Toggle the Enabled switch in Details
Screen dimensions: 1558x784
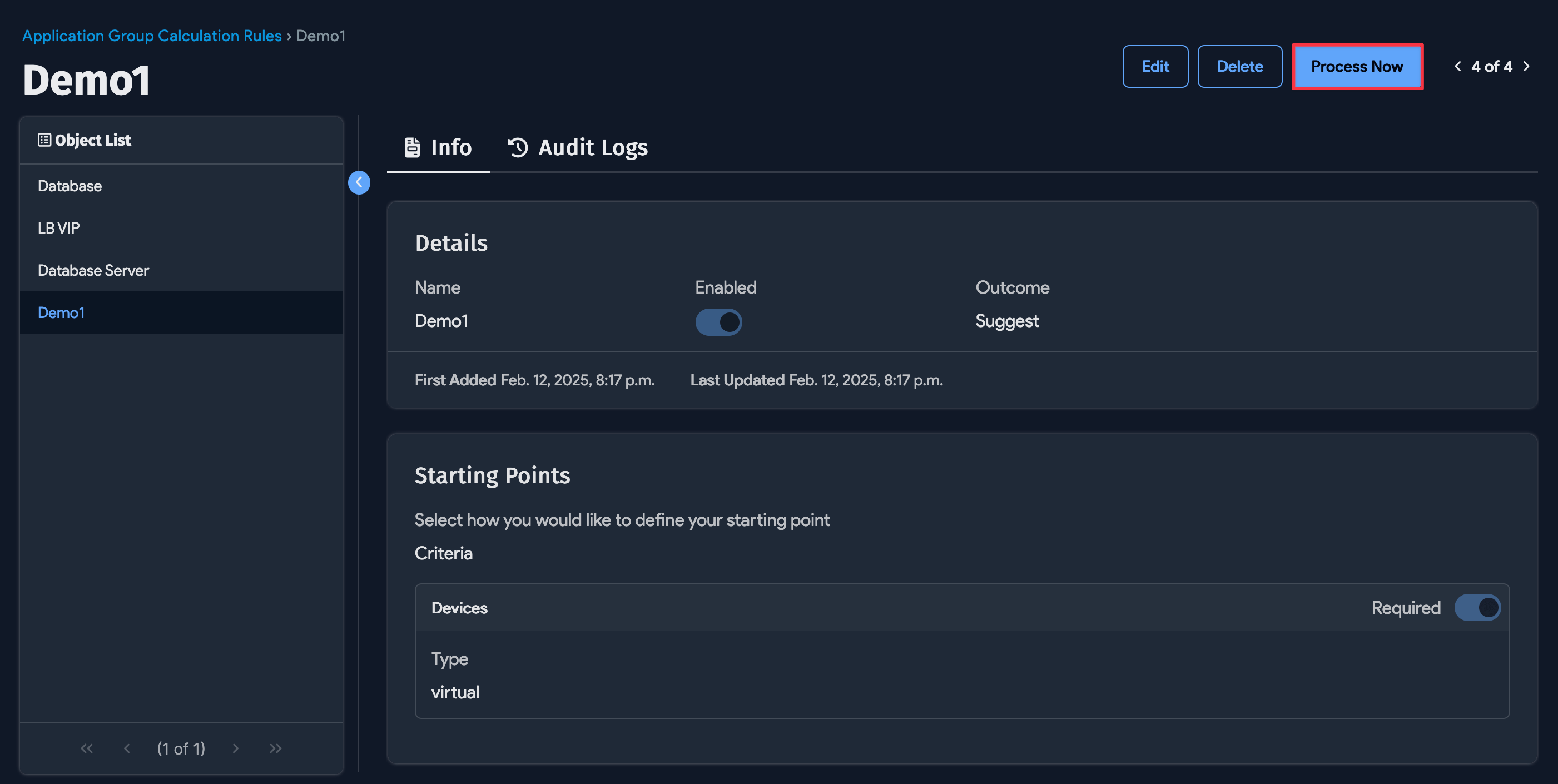[718, 322]
